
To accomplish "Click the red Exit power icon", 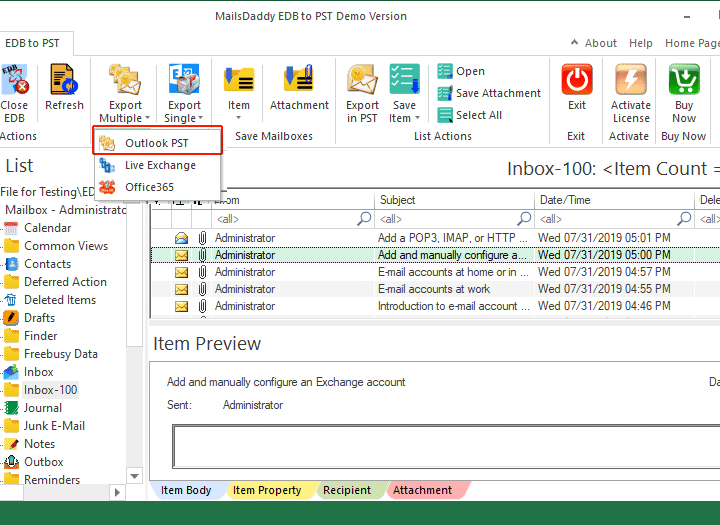I will pos(577,79).
